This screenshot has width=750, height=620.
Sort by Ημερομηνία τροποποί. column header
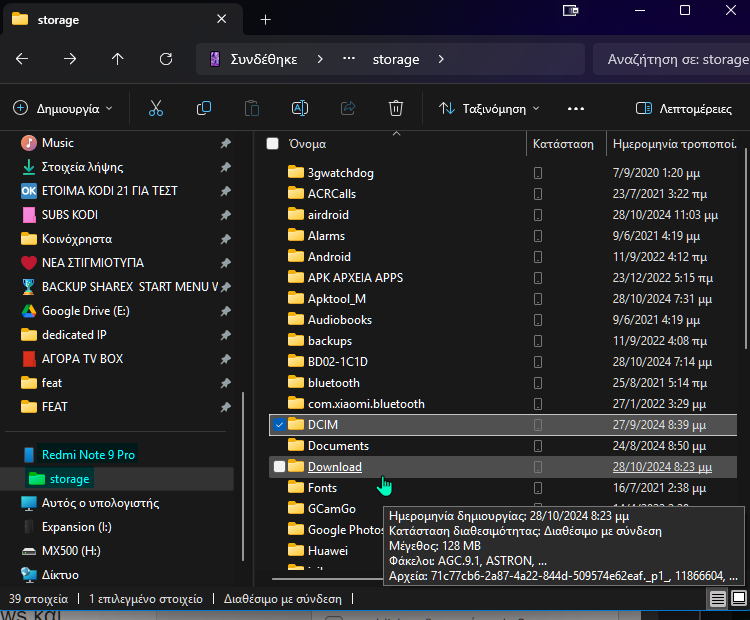tap(674, 144)
